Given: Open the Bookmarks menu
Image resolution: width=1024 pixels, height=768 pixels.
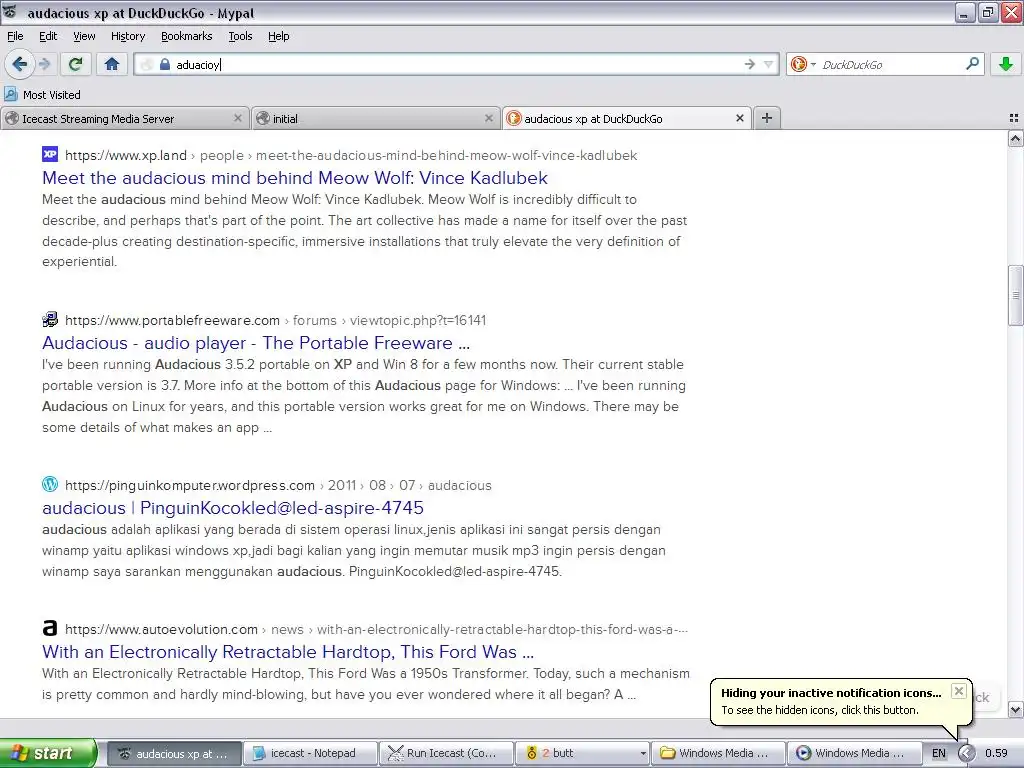Looking at the screenshot, I should coord(187,36).
